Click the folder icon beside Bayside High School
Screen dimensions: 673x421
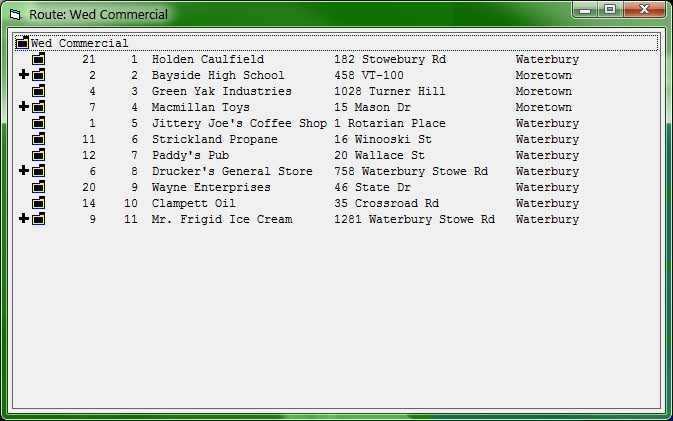39,75
